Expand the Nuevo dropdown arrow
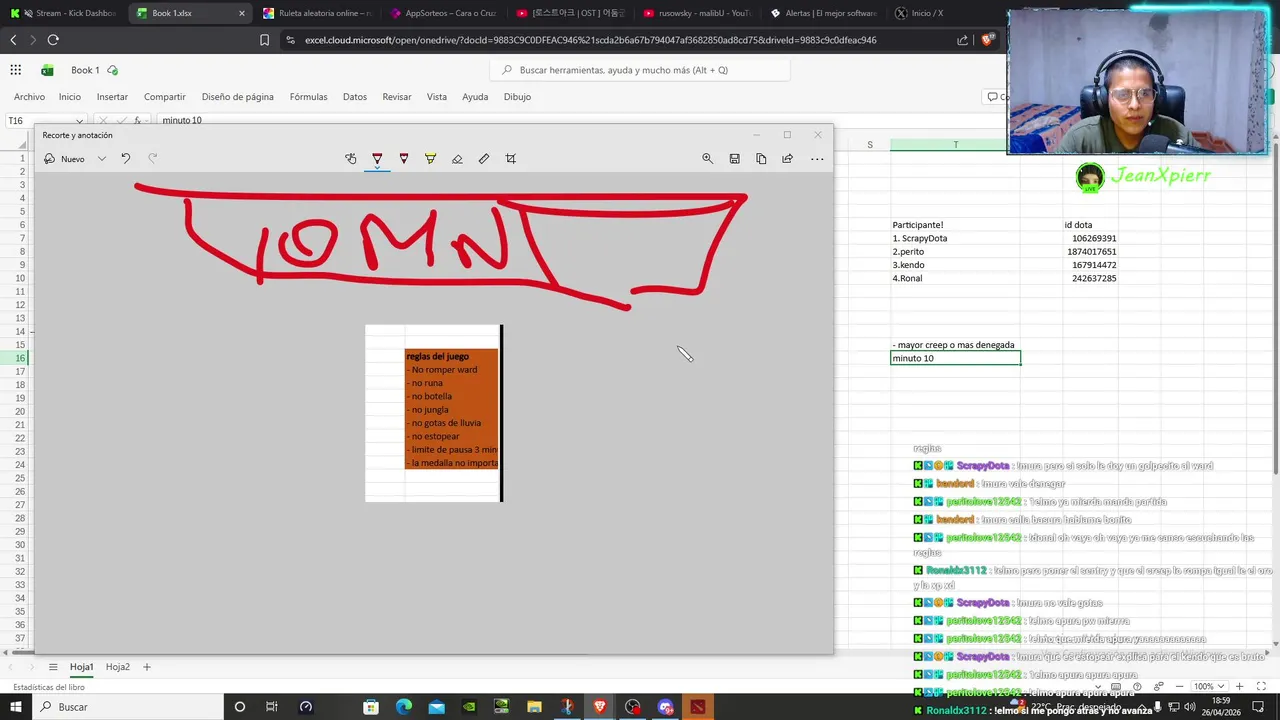 102,159
